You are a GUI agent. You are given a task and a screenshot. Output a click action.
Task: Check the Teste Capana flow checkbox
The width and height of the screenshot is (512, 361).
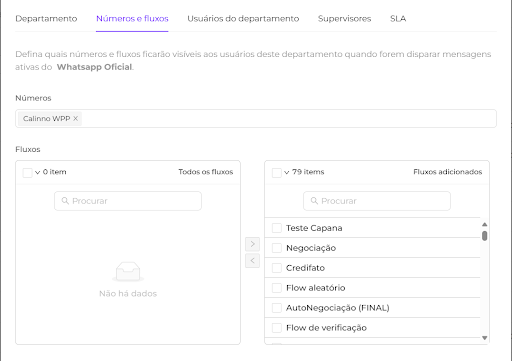(x=277, y=228)
